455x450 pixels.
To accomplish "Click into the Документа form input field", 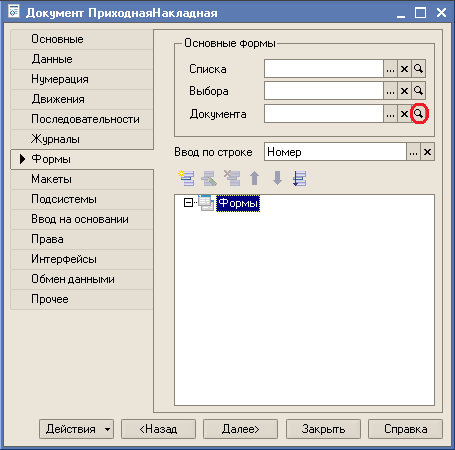I will [324, 114].
